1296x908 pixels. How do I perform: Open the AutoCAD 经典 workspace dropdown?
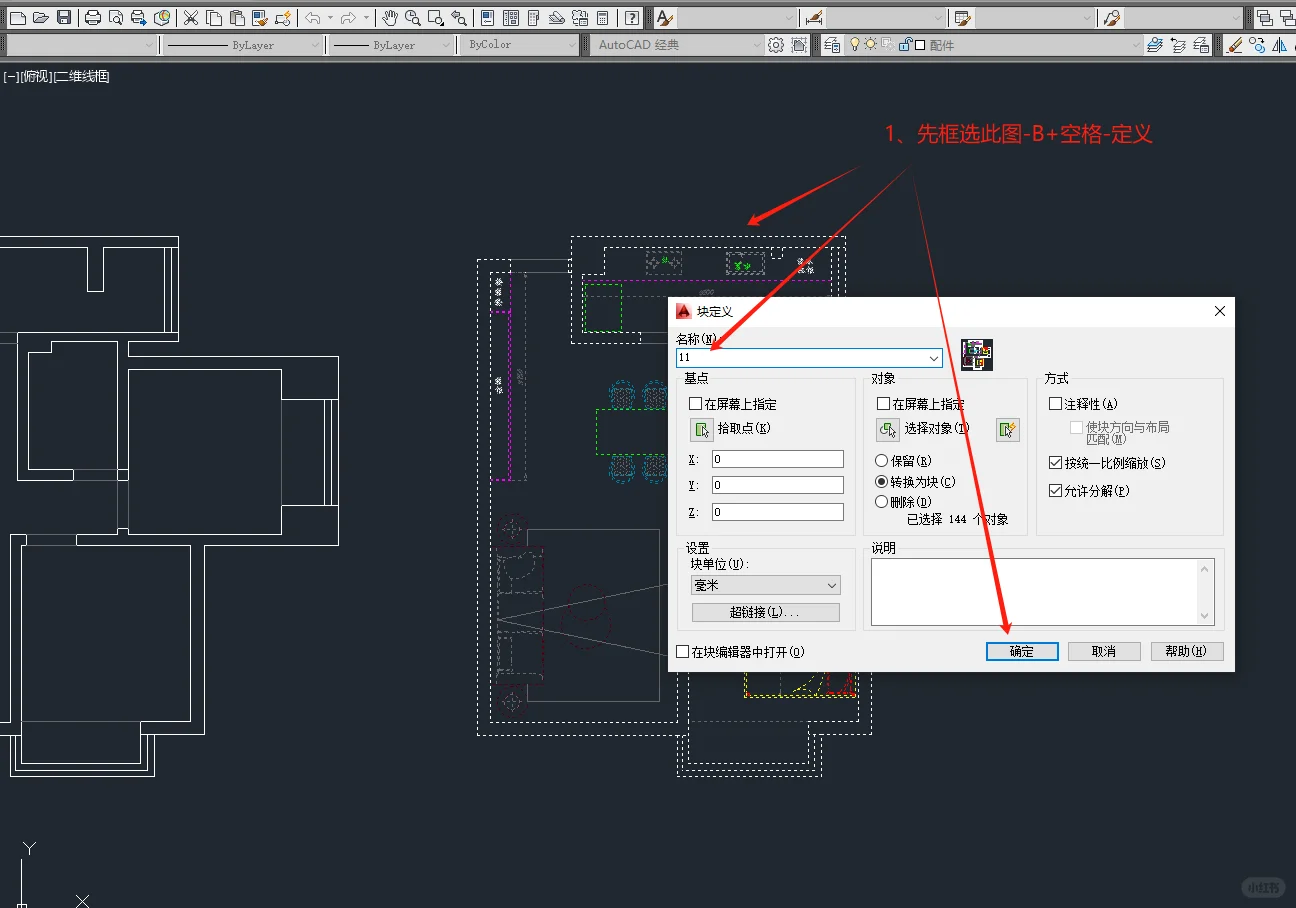tap(678, 45)
